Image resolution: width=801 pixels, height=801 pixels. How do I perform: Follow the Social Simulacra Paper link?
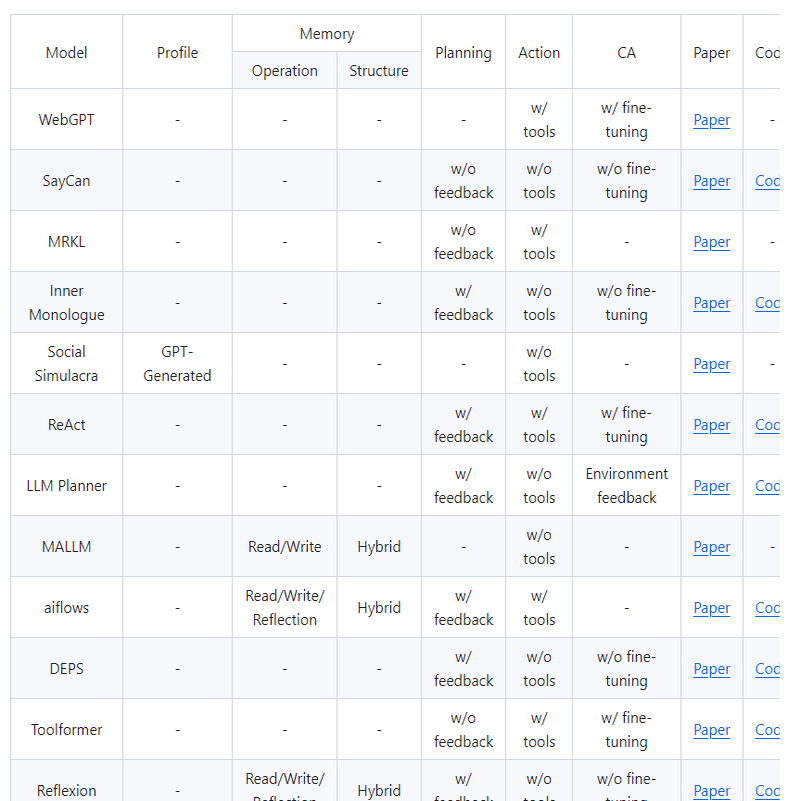click(711, 364)
